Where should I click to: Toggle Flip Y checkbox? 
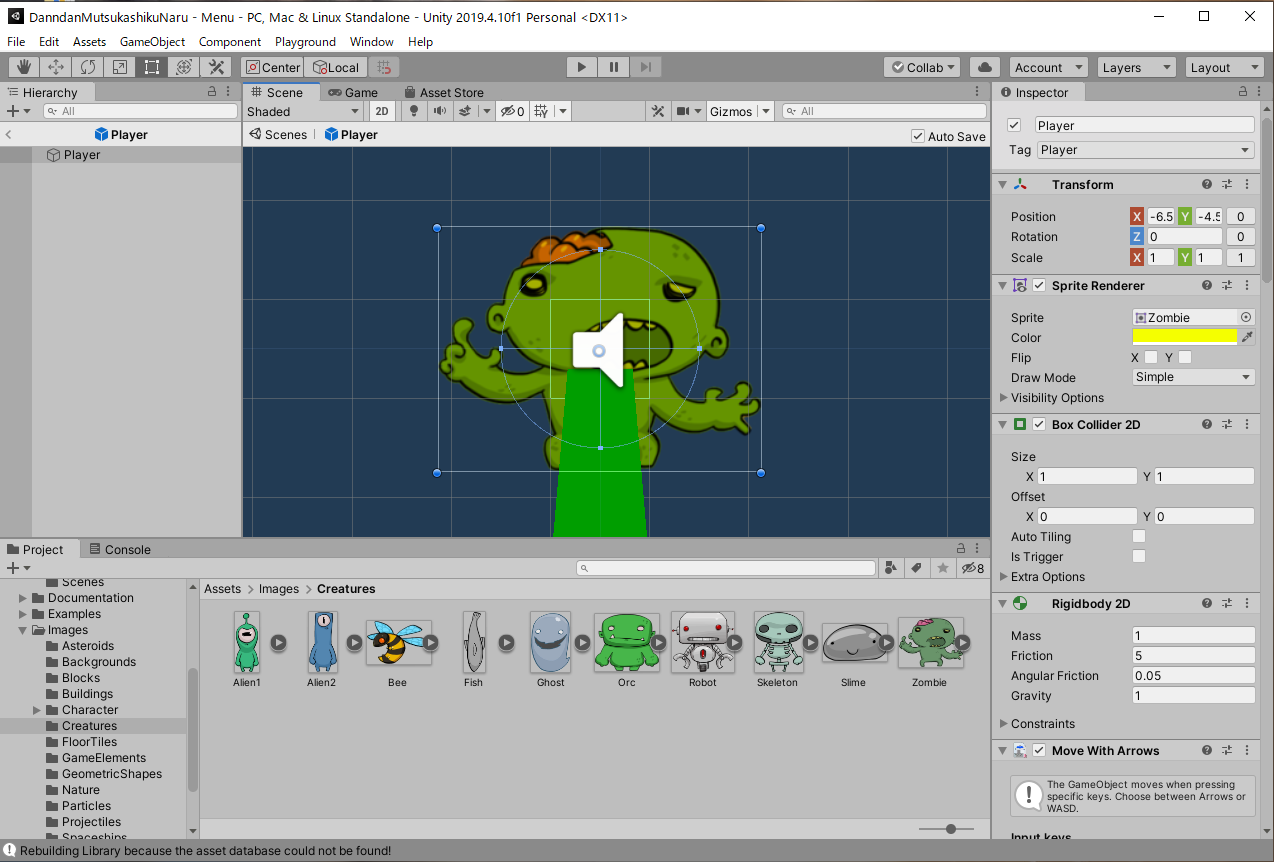coord(1185,357)
